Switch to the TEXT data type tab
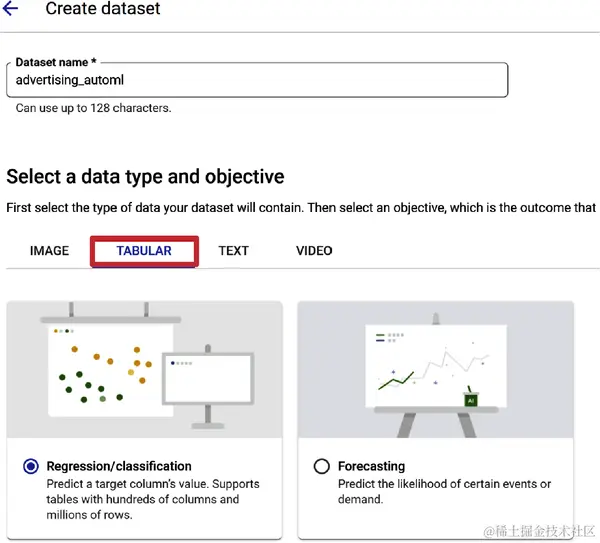The image size is (600, 543). [233, 251]
